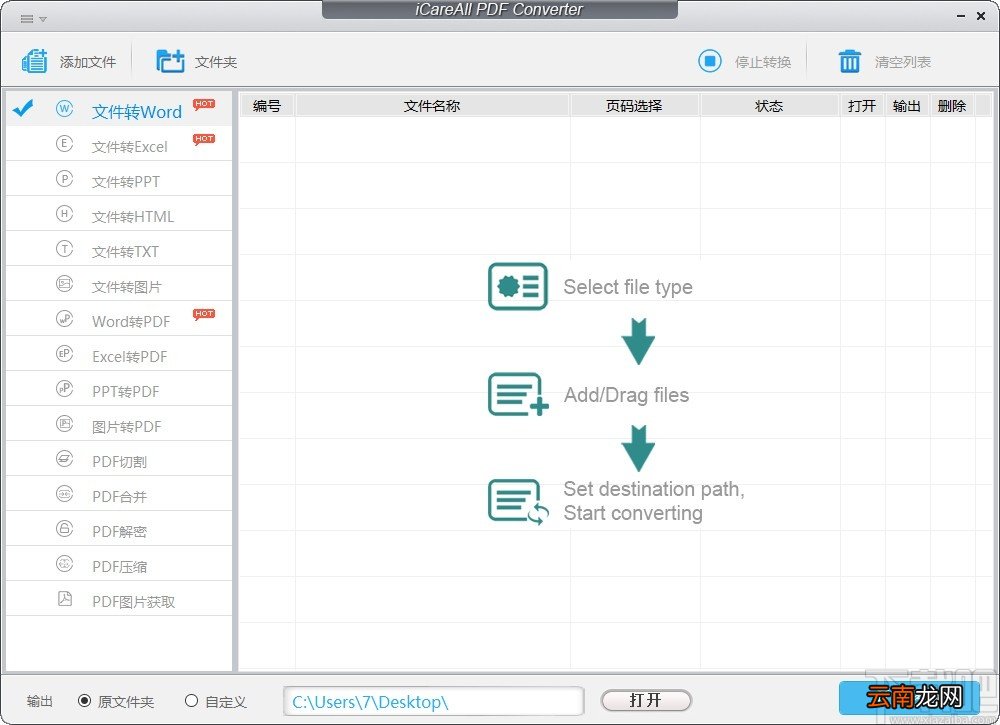Select the 文件转图片 image icon
Viewport: 1000px width, 725px height.
pyautogui.click(x=64, y=284)
